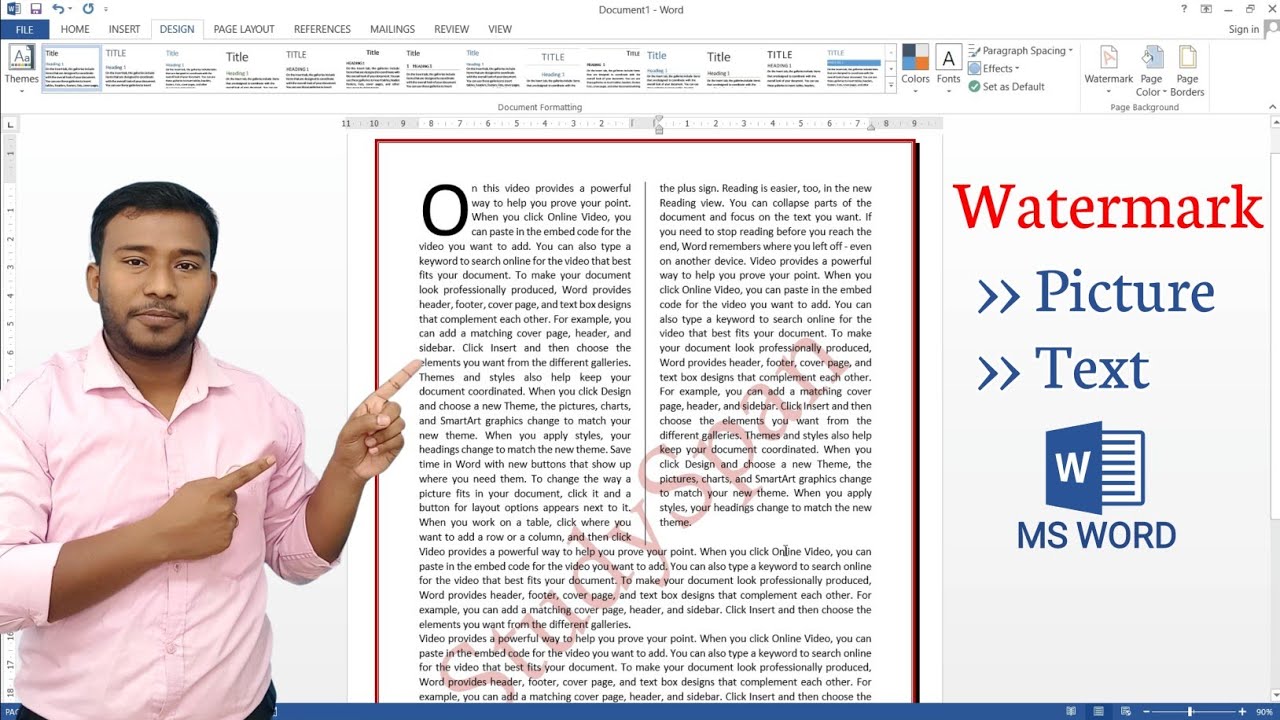Image resolution: width=1280 pixels, height=720 pixels.
Task: Open Page Borders dialog
Action: (1187, 69)
